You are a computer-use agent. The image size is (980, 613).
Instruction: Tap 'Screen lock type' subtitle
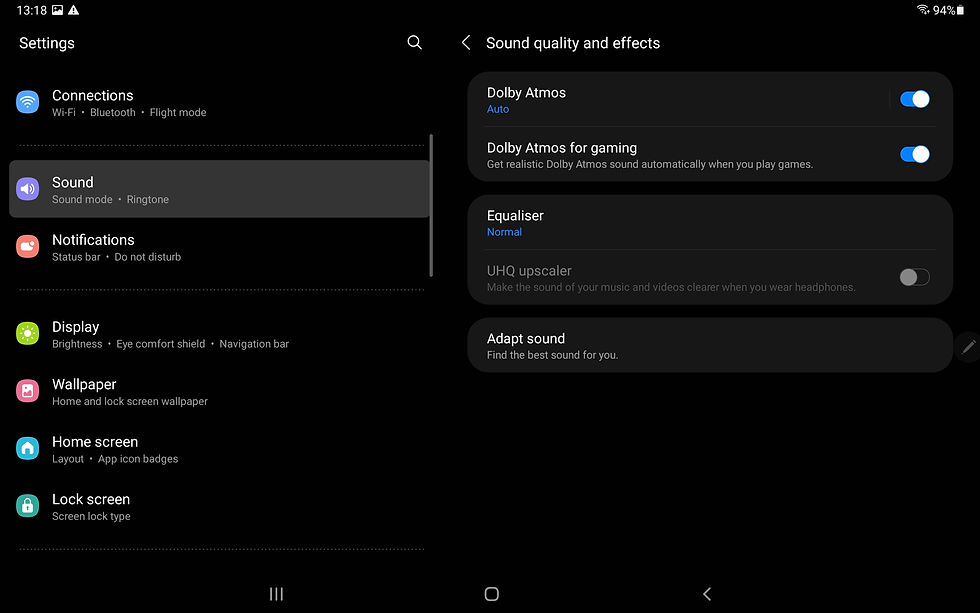(91, 516)
